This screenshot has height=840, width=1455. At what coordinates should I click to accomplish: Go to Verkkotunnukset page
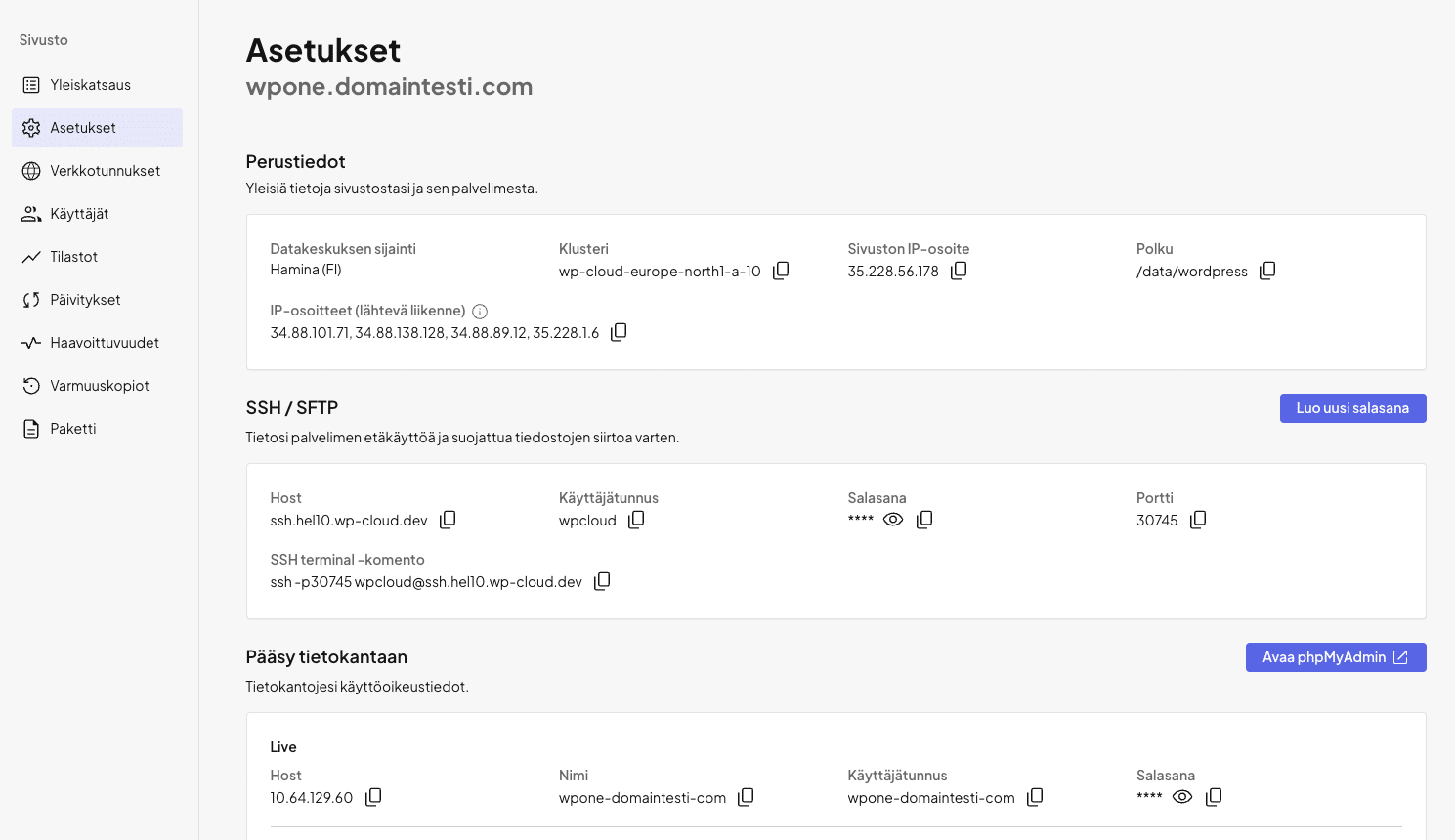pos(105,171)
